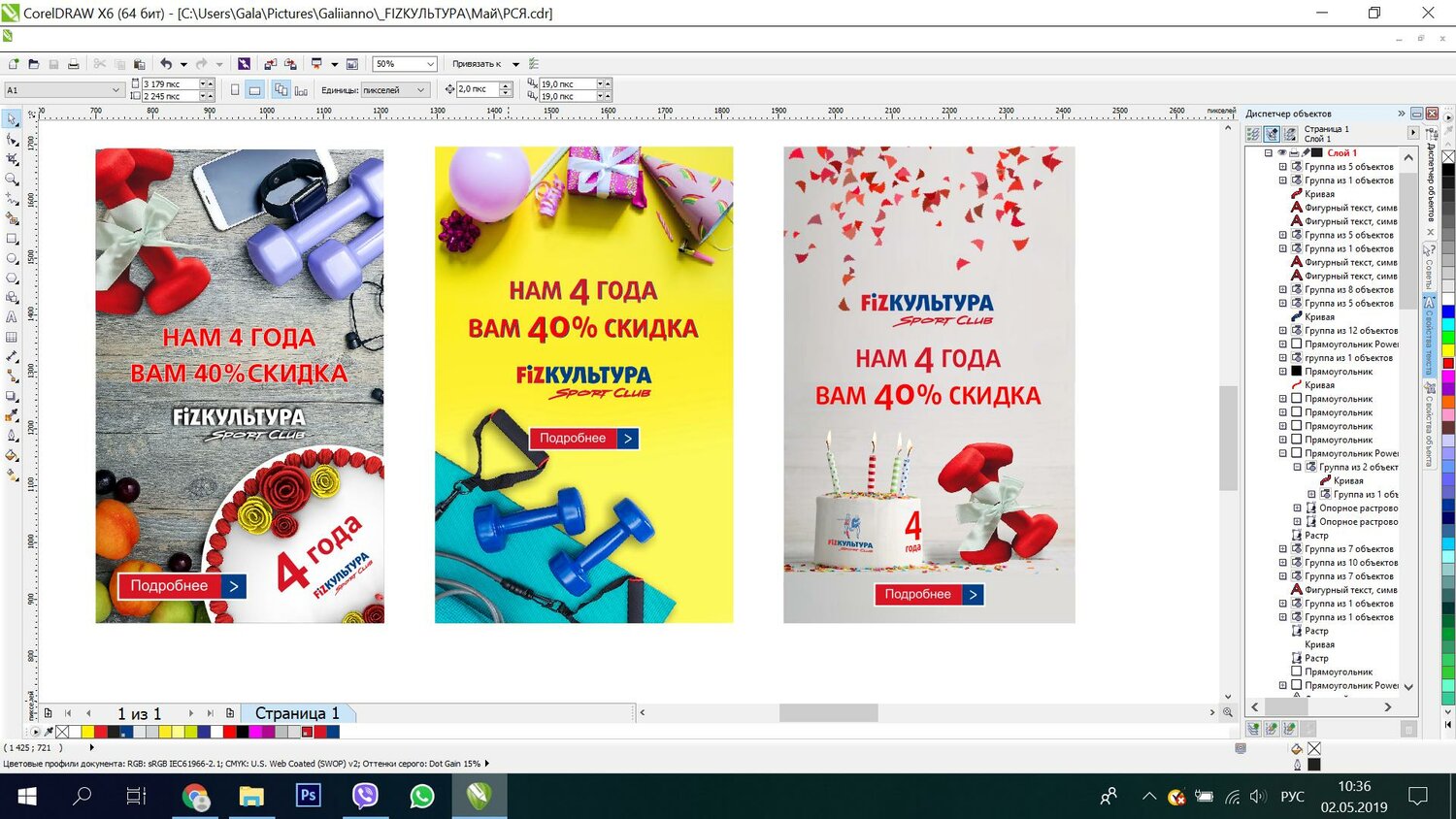Click the Print toolbar icon

pos(73,64)
